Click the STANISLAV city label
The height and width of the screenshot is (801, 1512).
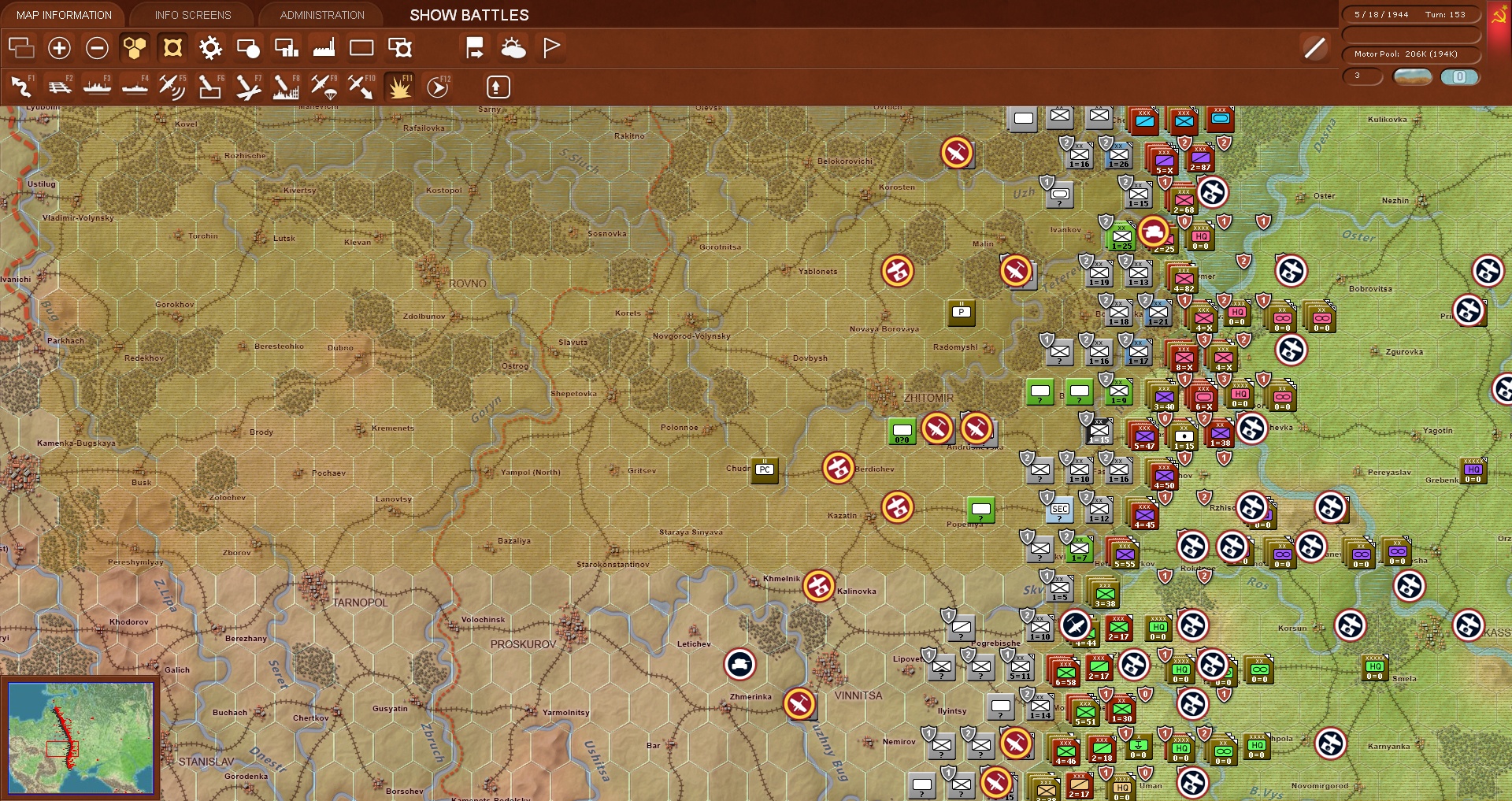pos(206,762)
